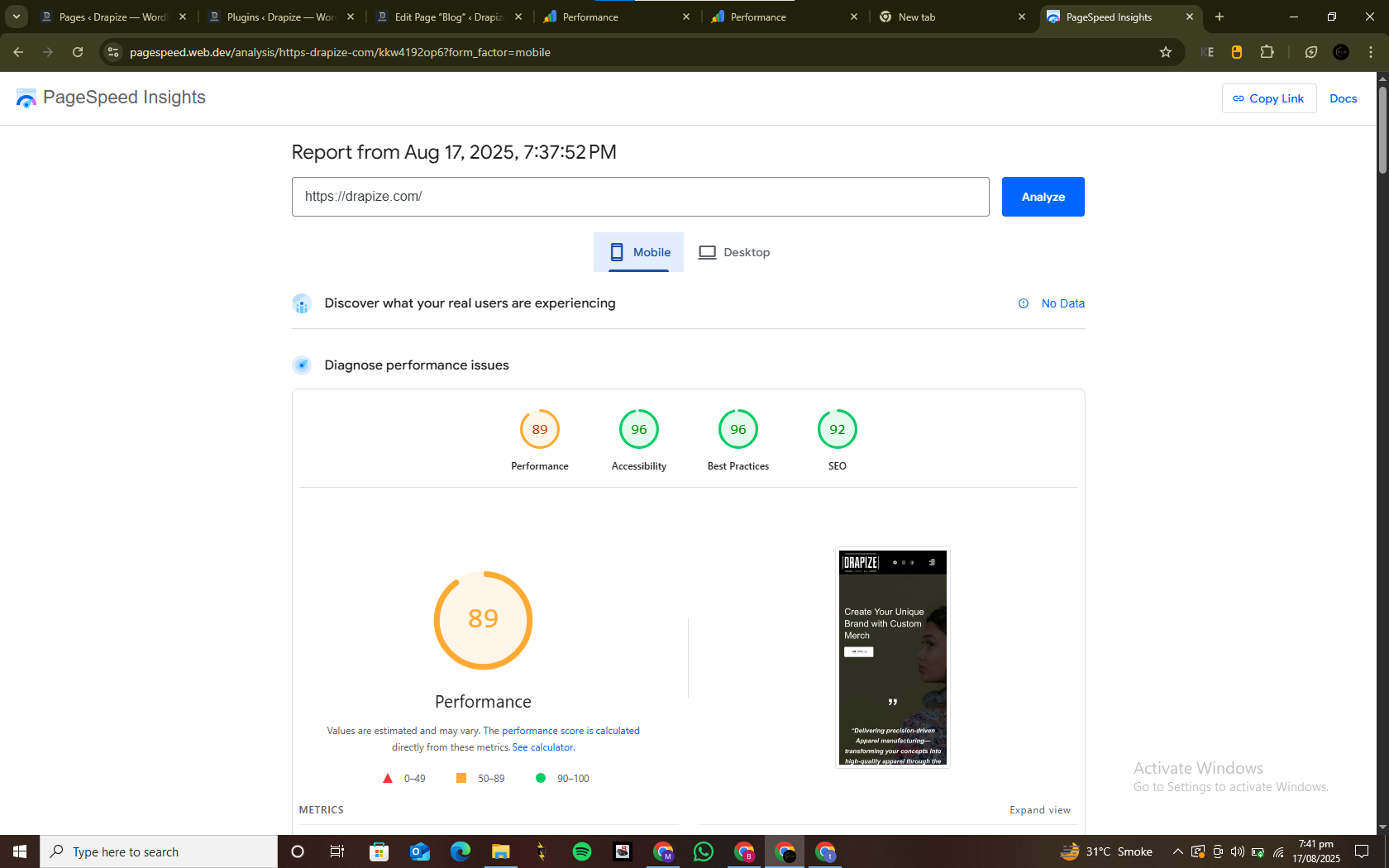1389x868 pixels.
Task: Open File Explorer from the taskbar
Action: pos(501,851)
